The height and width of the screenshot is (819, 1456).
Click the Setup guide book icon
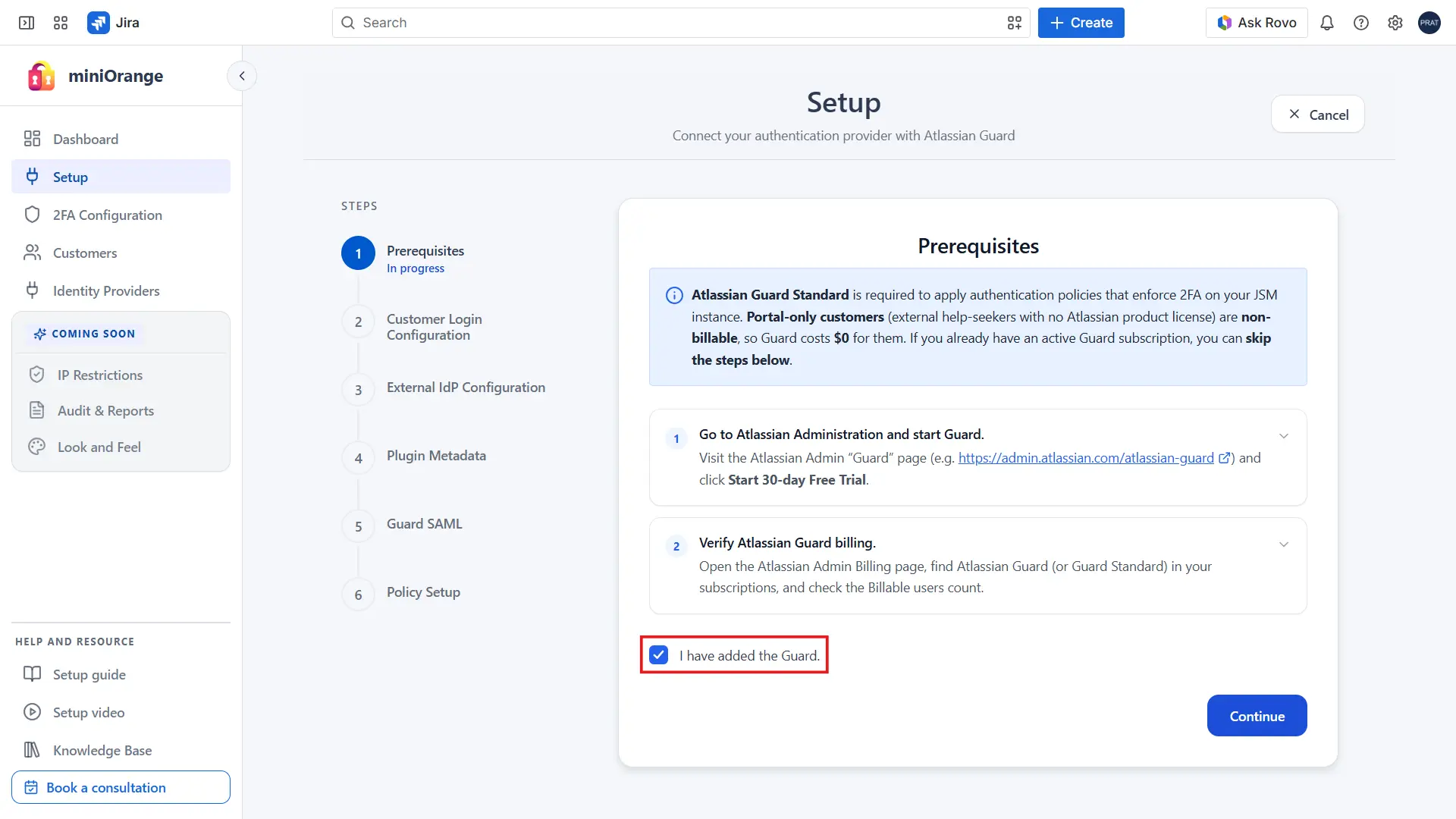pos(32,674)
